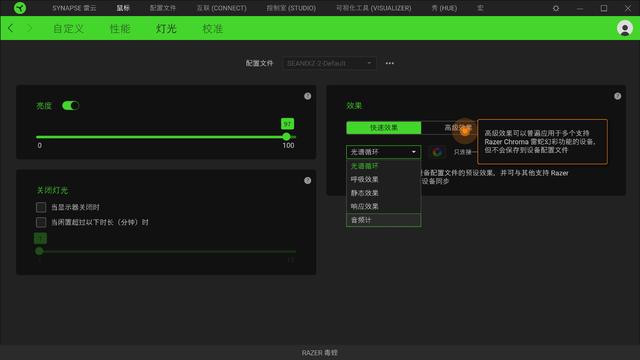Switch to the 性能 tab
This screenshot has width=640, height=360.
[120, 29]
